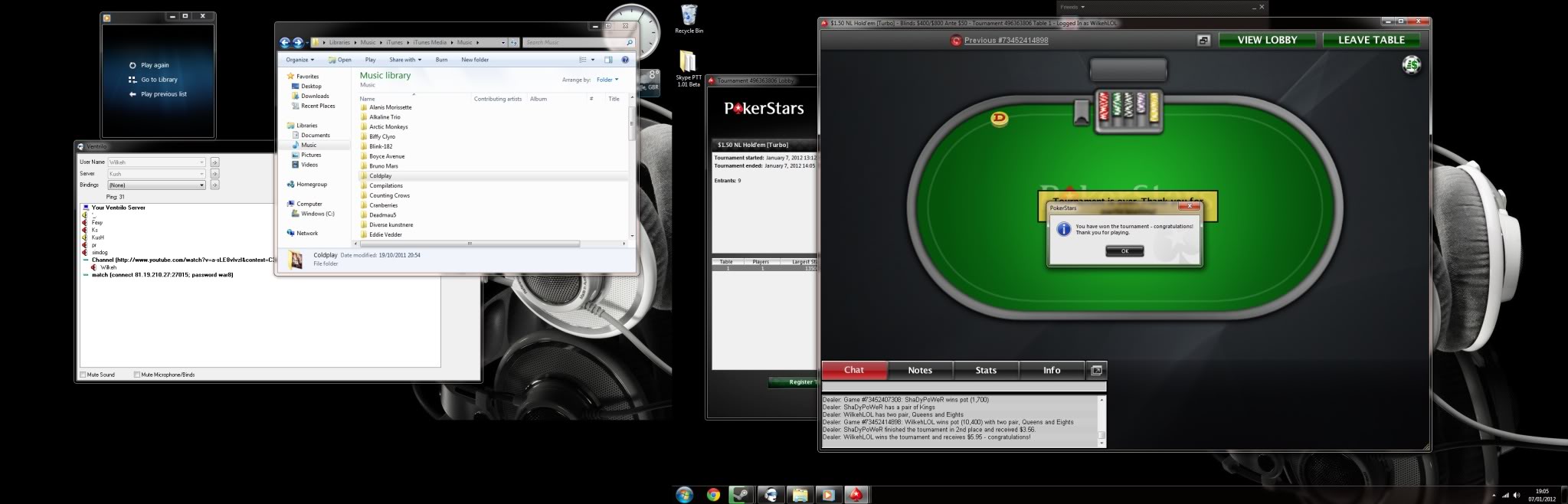Open the Windows Start menu
Screen dimensions: 1568x504
684,495
